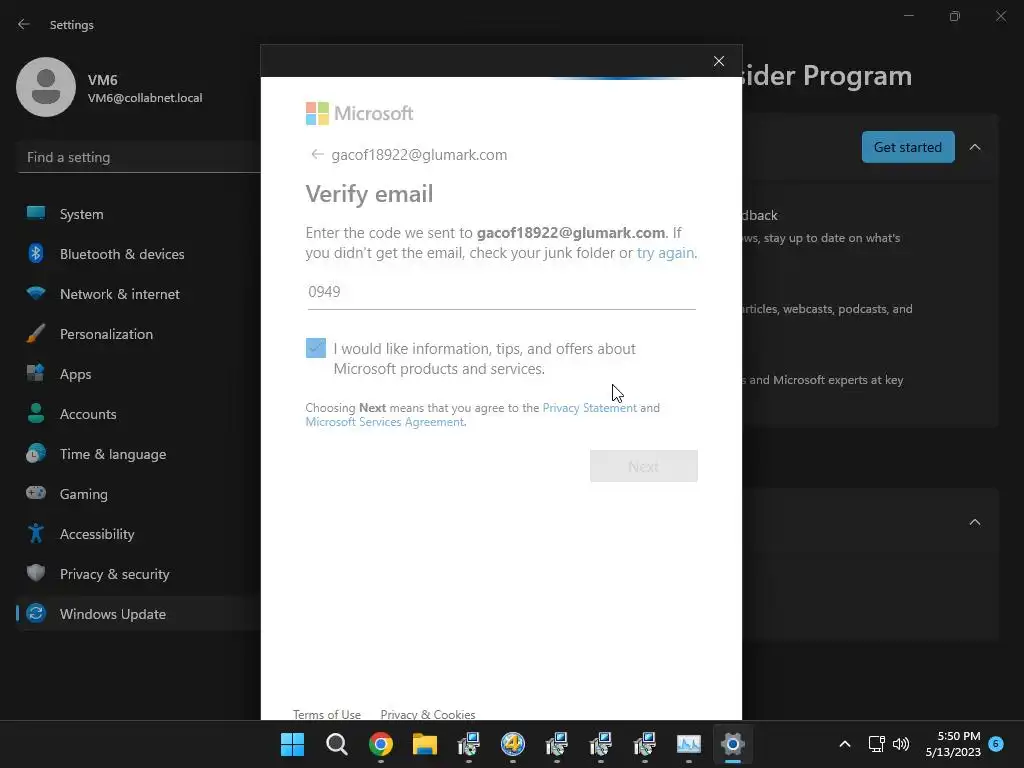Launch Google Chrome from taskbar
The image size is (1024, 768).
click(x=381, y=744)
